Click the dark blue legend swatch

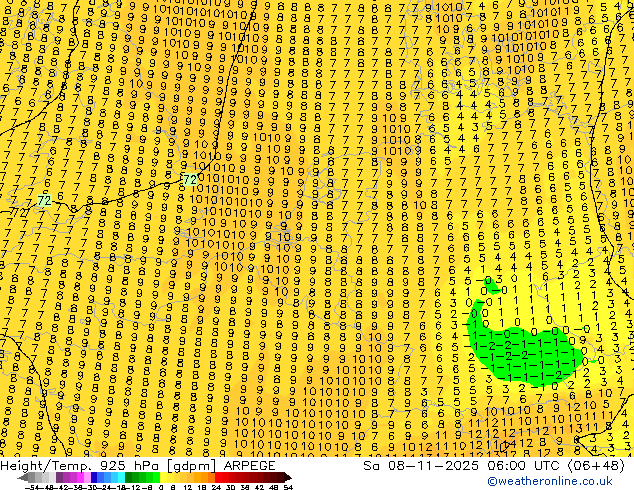pos(94,477)
